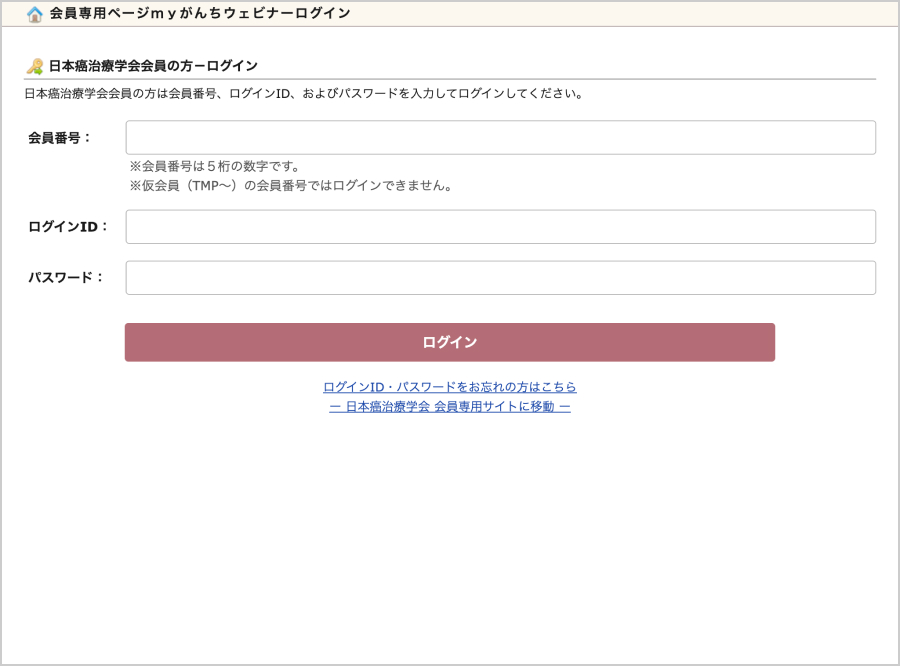
Task: Click the 5桁の数字 member number hint
Action: (x=215, y=166)
